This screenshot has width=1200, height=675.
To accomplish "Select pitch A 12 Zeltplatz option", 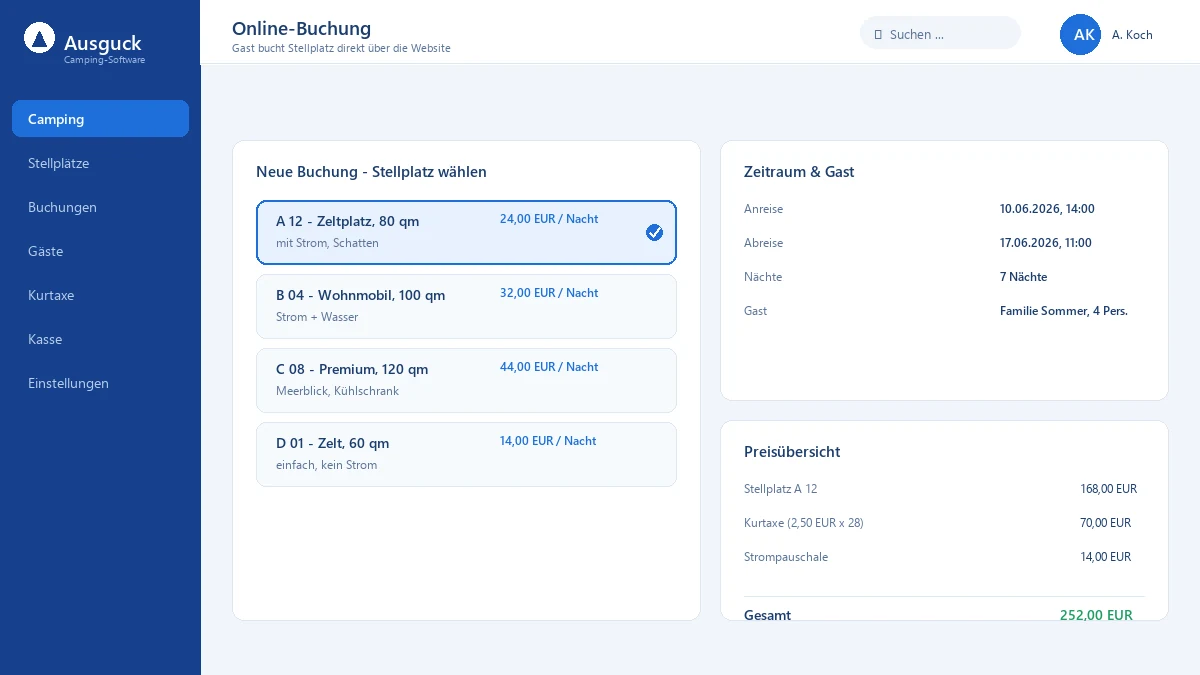I will (466, 232).
